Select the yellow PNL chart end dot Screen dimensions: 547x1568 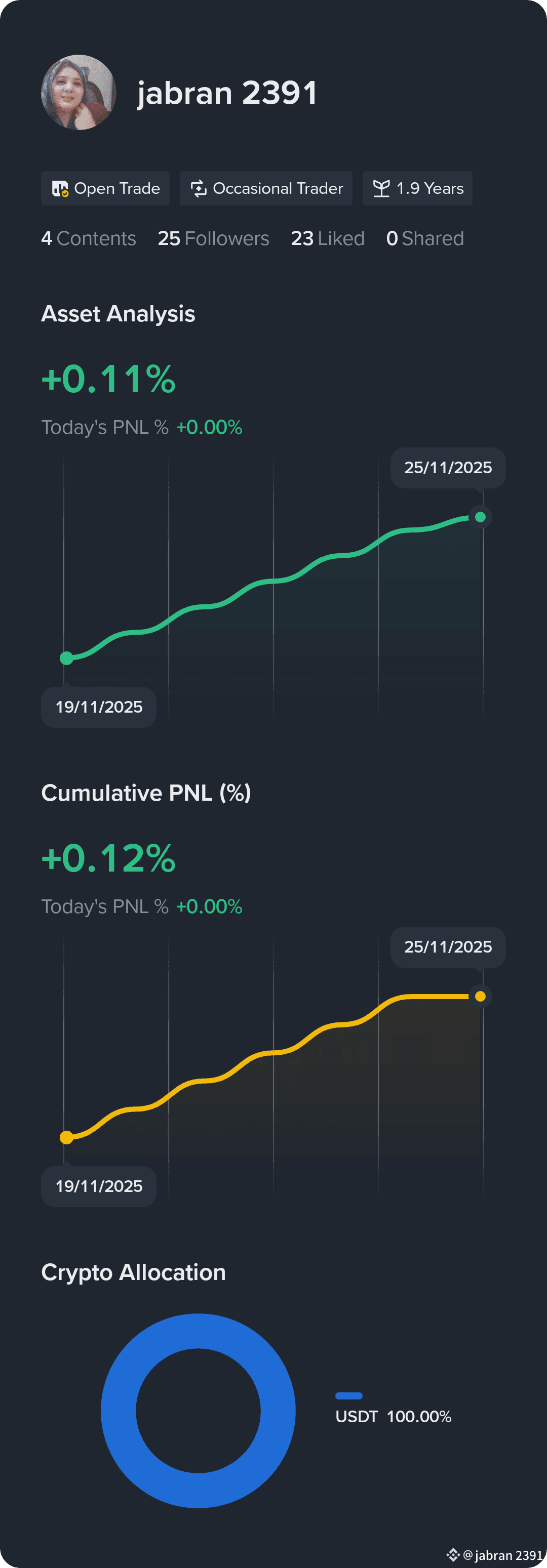tap(480, 996)
